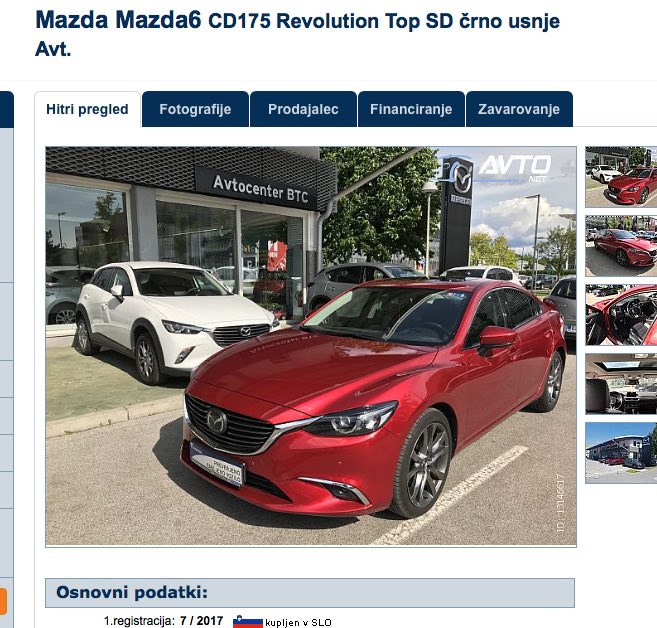Open the dealership building thumbnail
This screenshot has width=657, height=628.
pyautogui.click(x=621, y=453)
